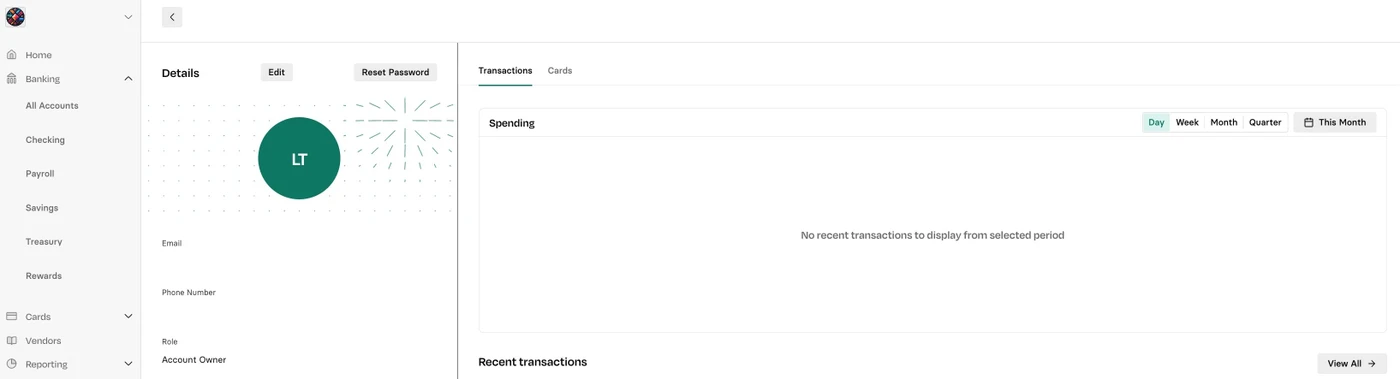
Task: Open the Treasury account
Action: [44, 242]
